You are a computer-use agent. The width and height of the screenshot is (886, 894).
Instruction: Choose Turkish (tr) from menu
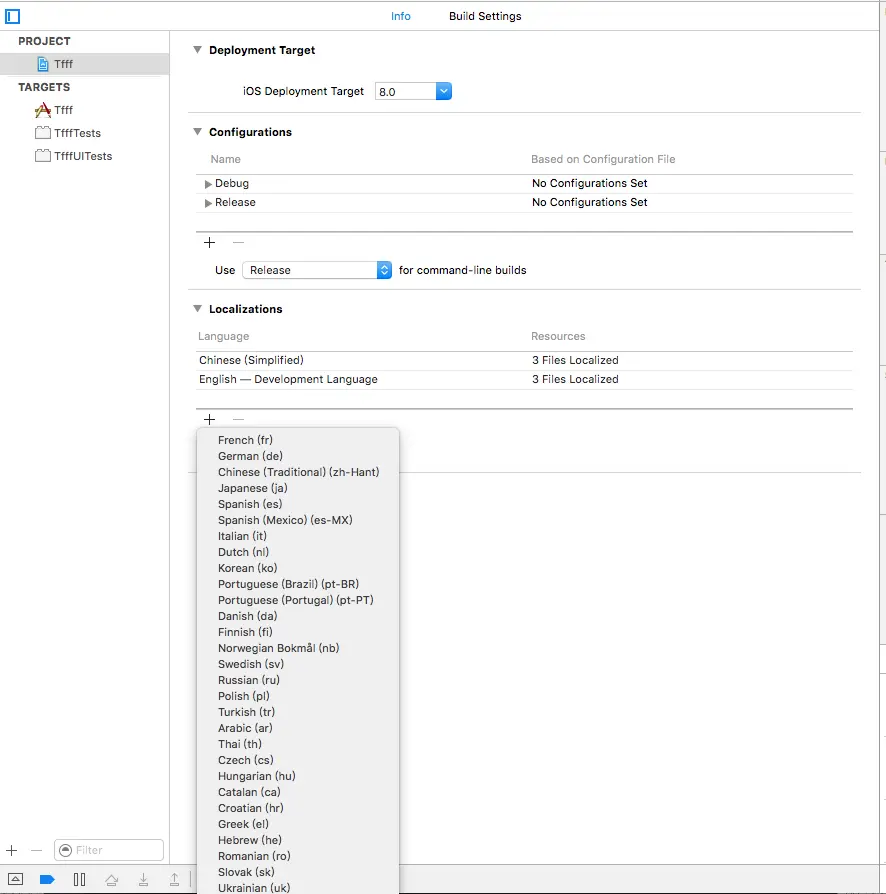point(298,712)
